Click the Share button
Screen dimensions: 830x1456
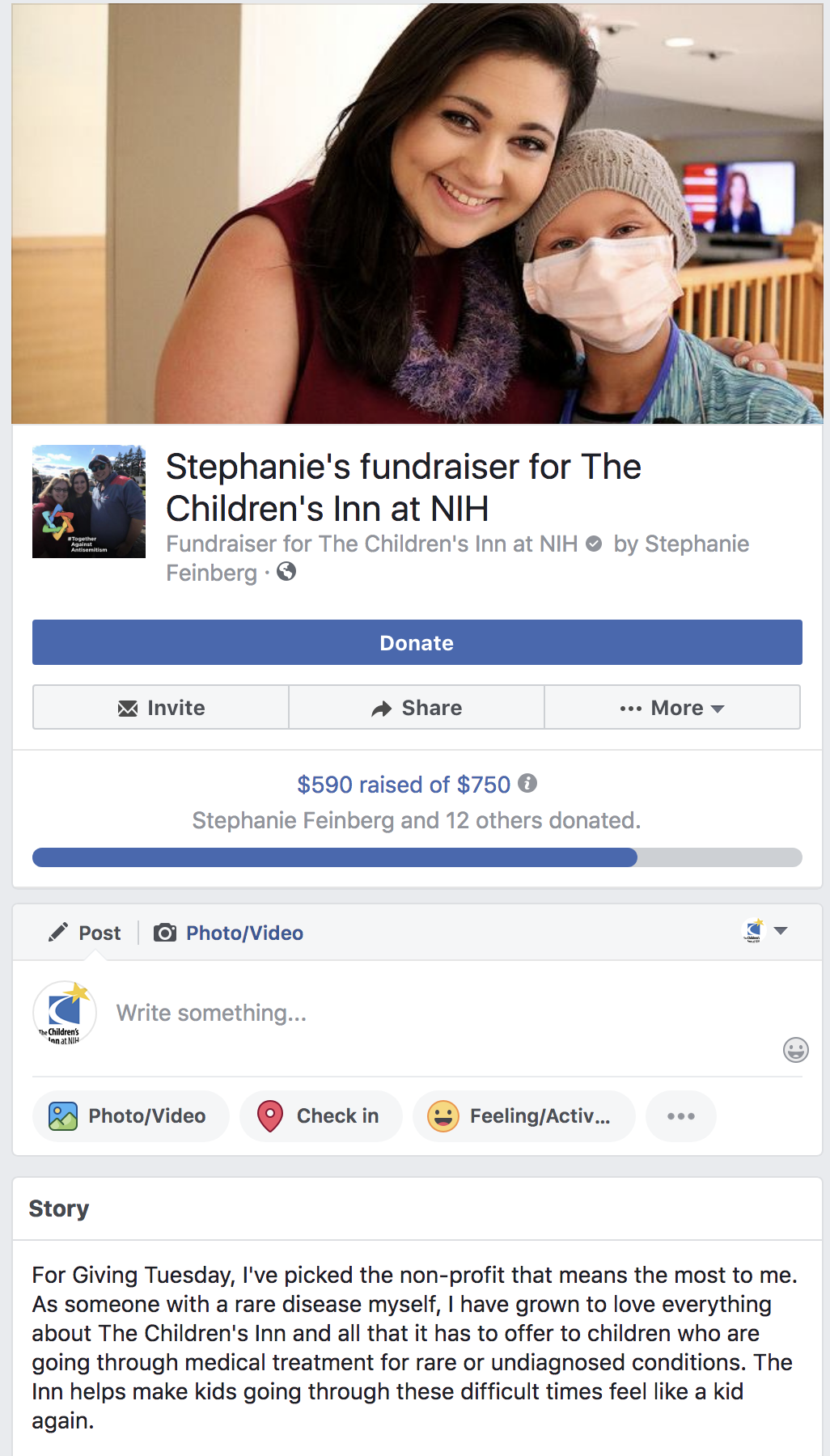pos(417,708)
